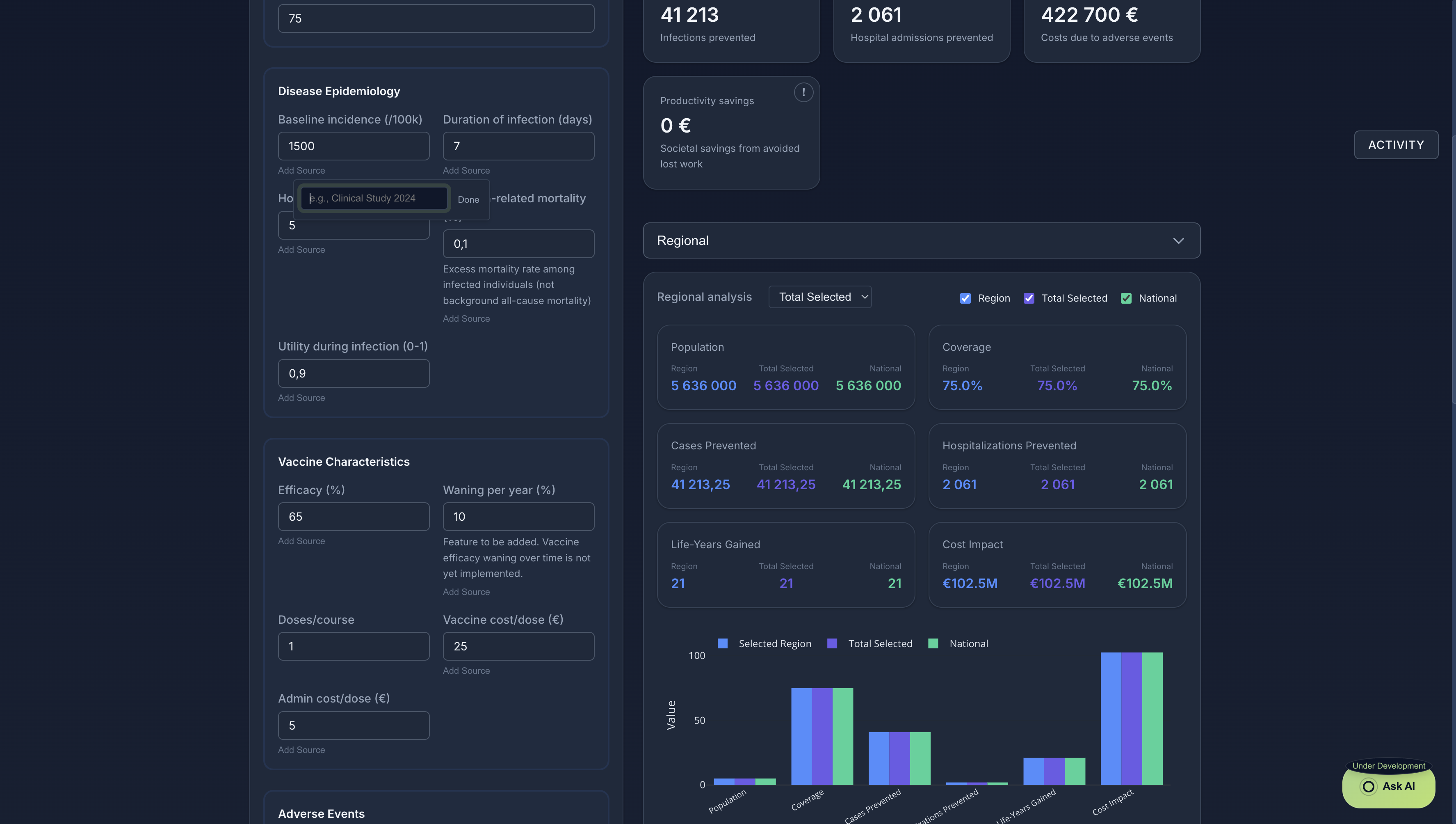The image size is (1456, 824).
Task: Click the Efficacy (%) input field
Action: 354,517
